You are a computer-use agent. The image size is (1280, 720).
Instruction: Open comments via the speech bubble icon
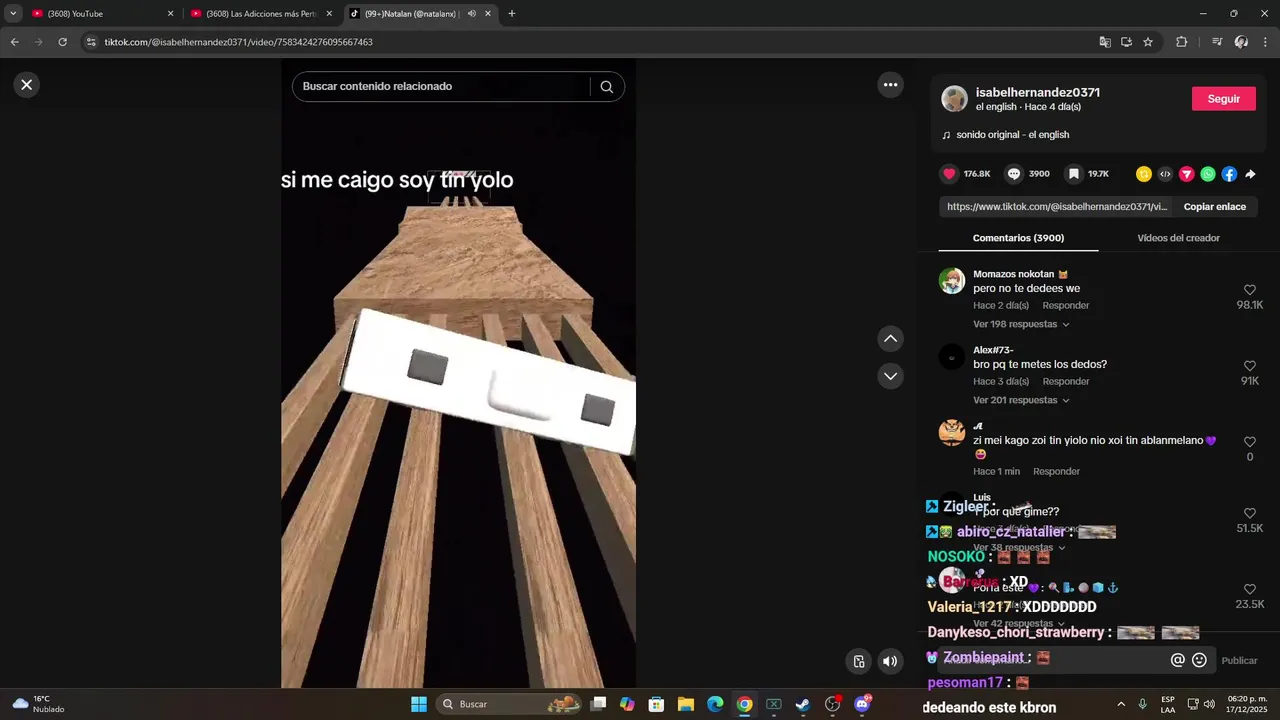(1013, 174)
